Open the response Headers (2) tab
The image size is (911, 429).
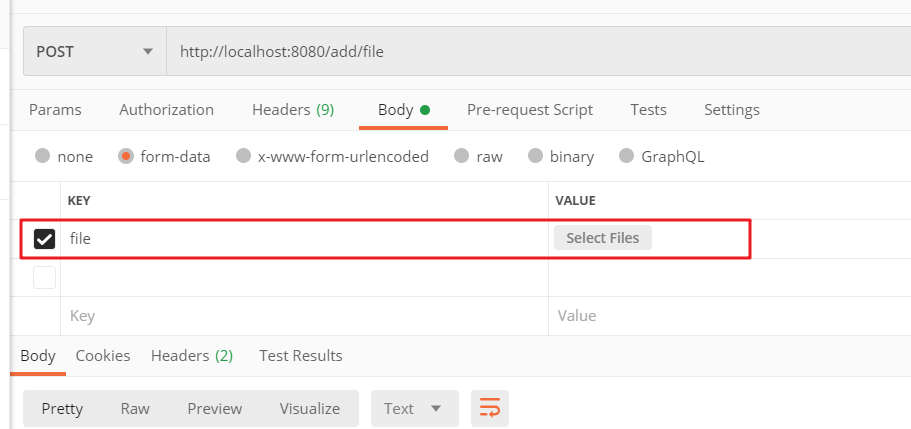click(x=192, y=356)
